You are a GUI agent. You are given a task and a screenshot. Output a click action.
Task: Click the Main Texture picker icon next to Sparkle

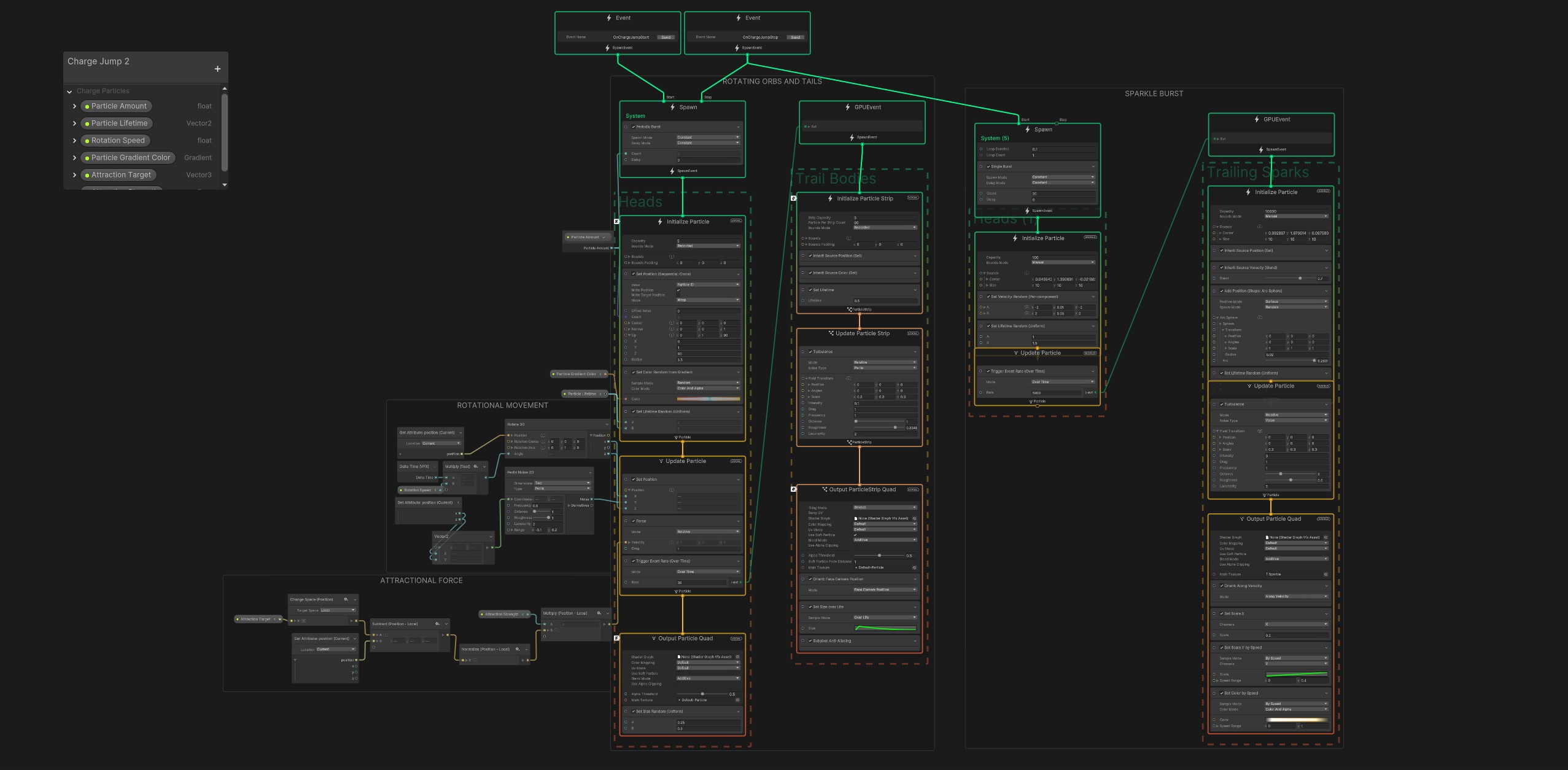click(x=1325, y=574)
